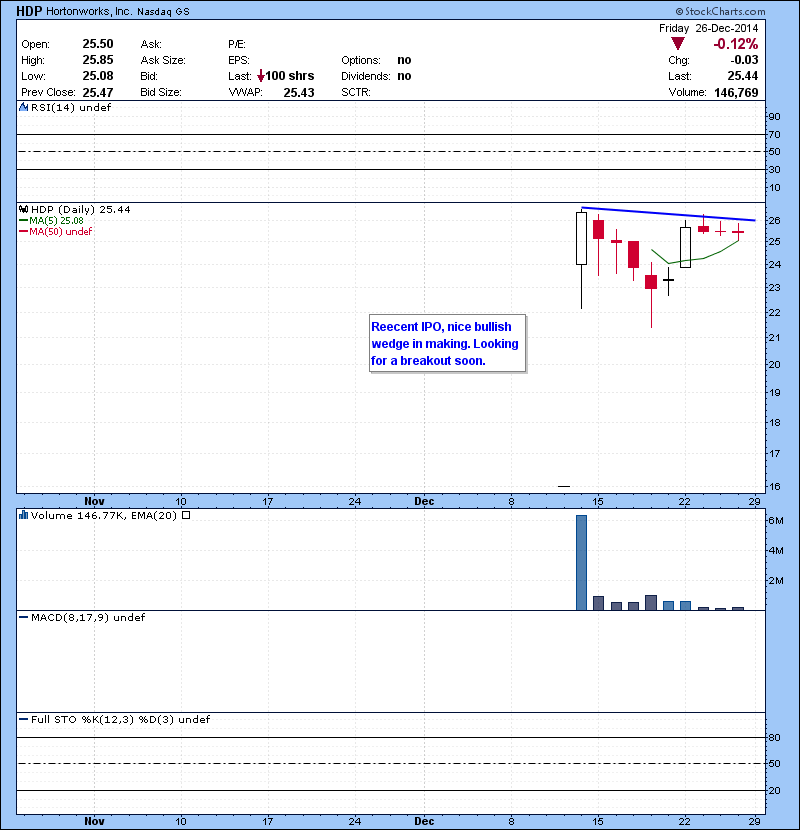The width and height of the screenshot is (800, 830).
Task: Click the 90 label on RSI axis
Action: (775, 116)
